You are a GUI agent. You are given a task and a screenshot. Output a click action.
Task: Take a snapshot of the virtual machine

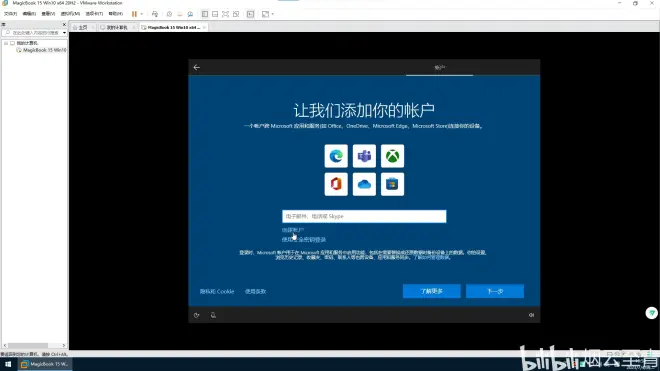click(x=169, y=14)
